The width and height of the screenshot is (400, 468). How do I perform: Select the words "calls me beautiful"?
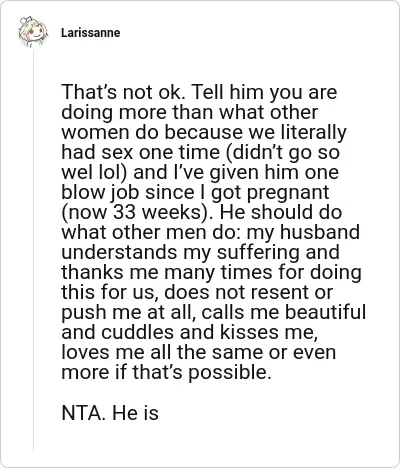coord(284,312)
